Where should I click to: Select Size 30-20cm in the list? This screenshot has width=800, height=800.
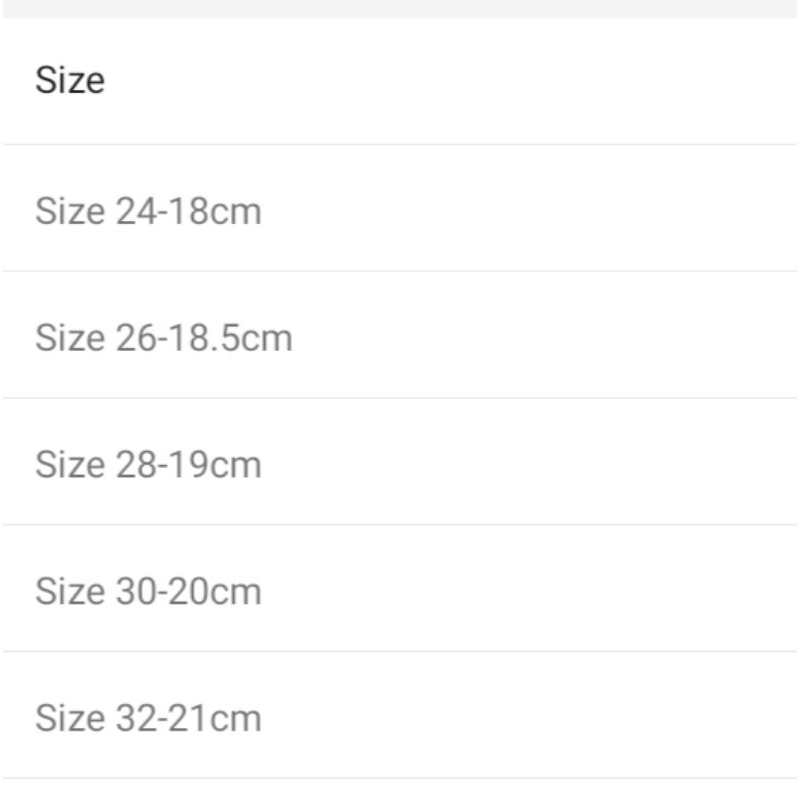(148, 591)
